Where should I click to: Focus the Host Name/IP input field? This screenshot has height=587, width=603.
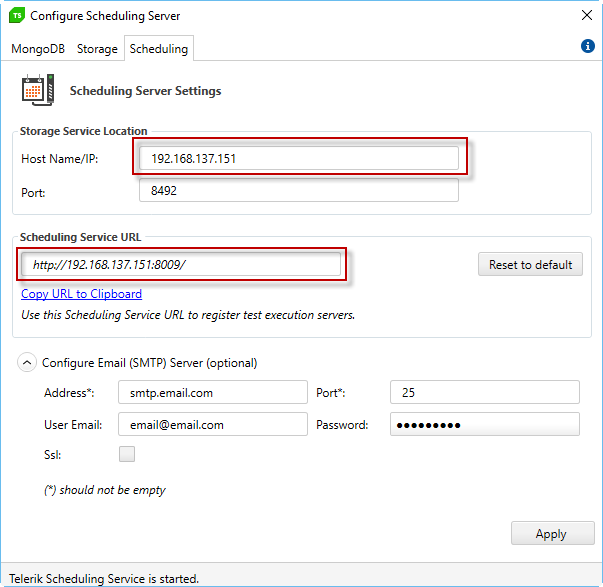(x=299, y=158)
